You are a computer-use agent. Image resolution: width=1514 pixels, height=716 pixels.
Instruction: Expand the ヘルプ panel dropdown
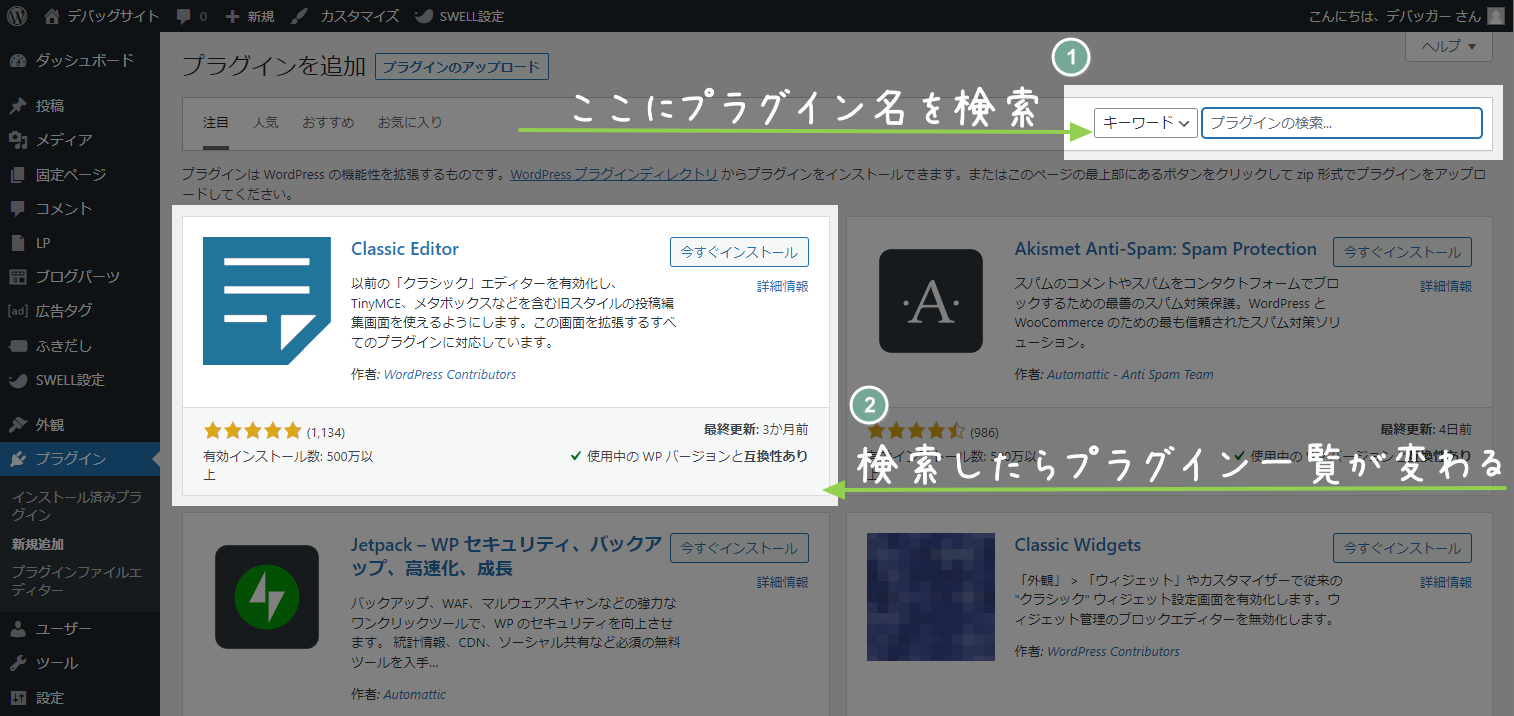click(1447, 46)
